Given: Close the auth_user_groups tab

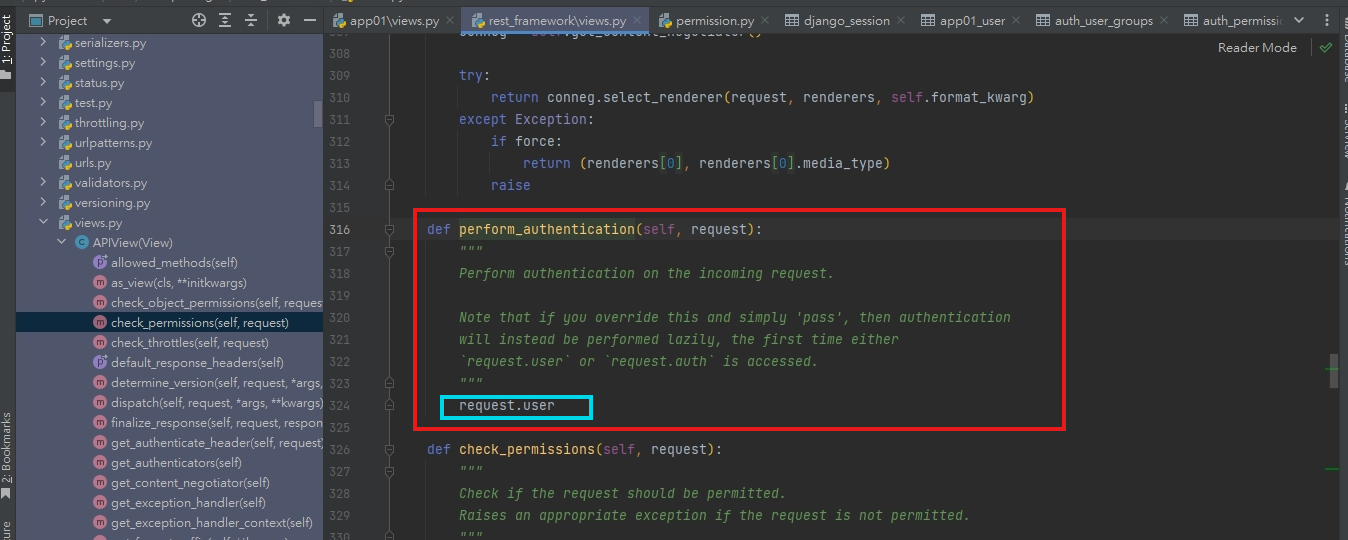Looking at the screenshot, I should 1166,20.
